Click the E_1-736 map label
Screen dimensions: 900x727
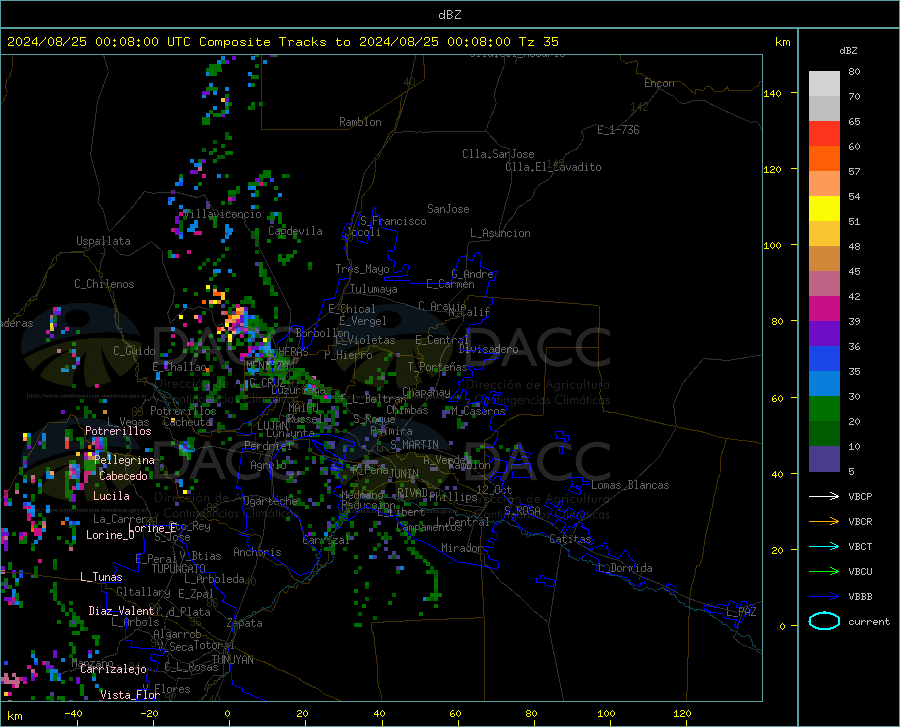pyautogui.click(x=618, y=130)
